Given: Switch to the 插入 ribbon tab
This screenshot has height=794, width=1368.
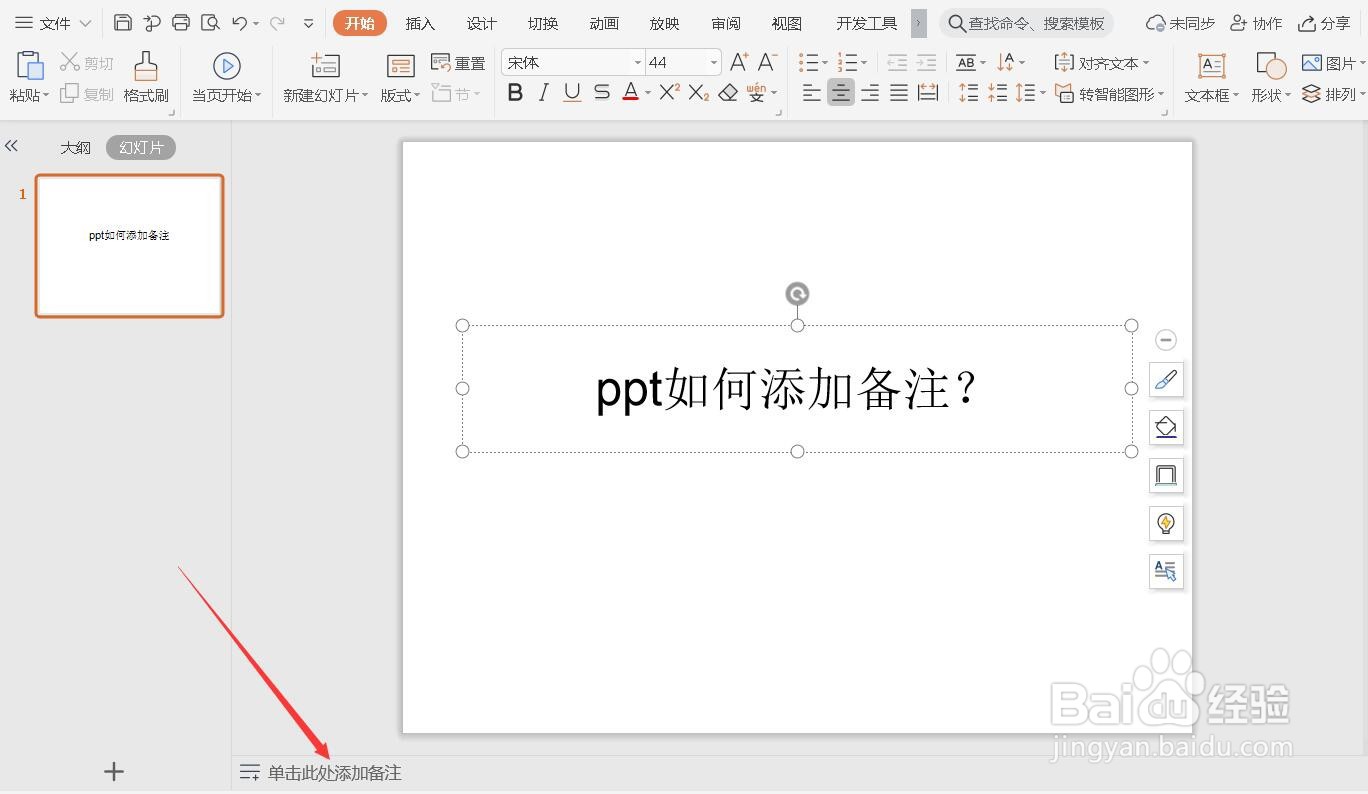Looking at the screenshot, I should point(420,23).
